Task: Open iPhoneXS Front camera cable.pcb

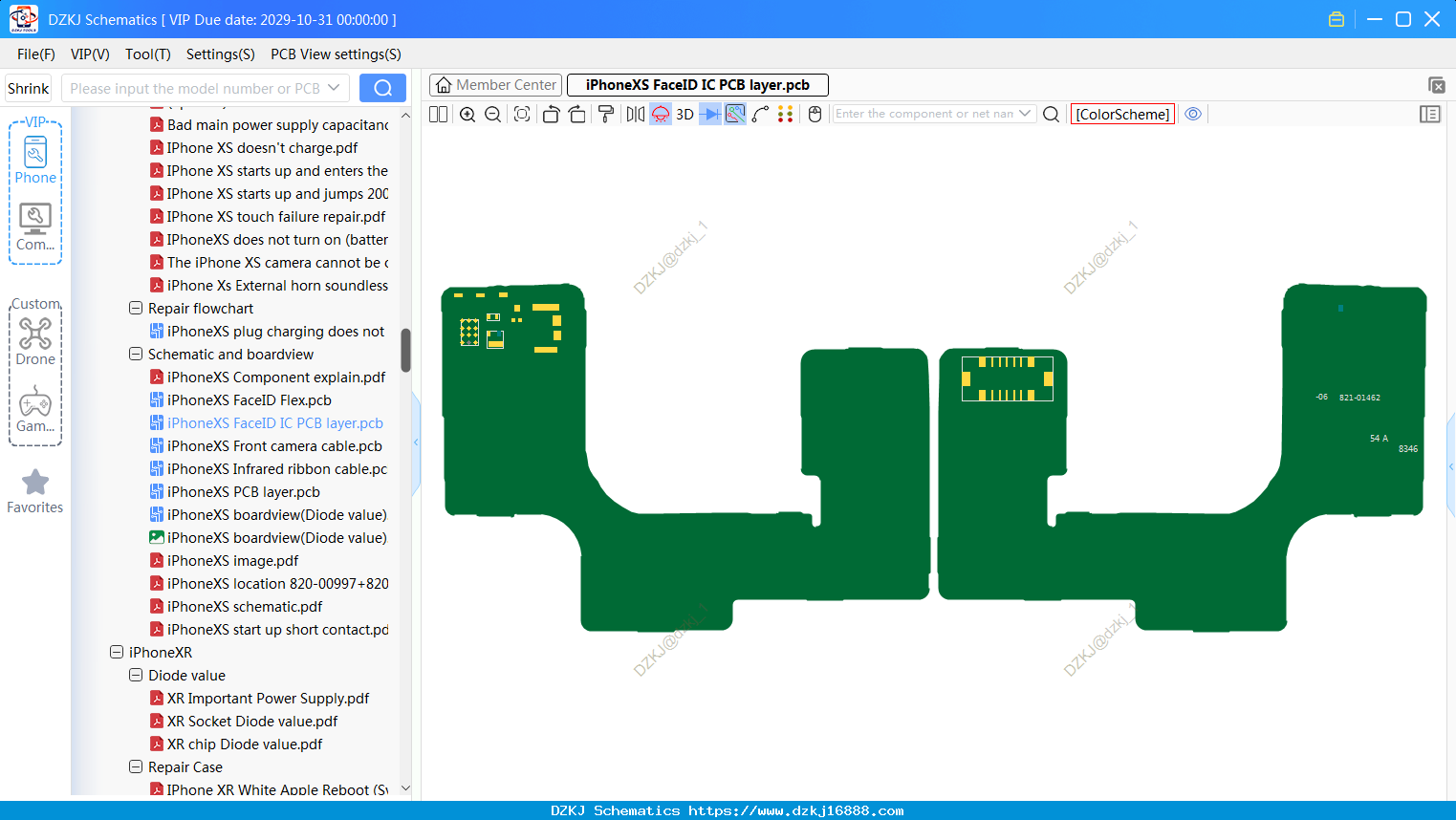Action: tap(274, 446)
